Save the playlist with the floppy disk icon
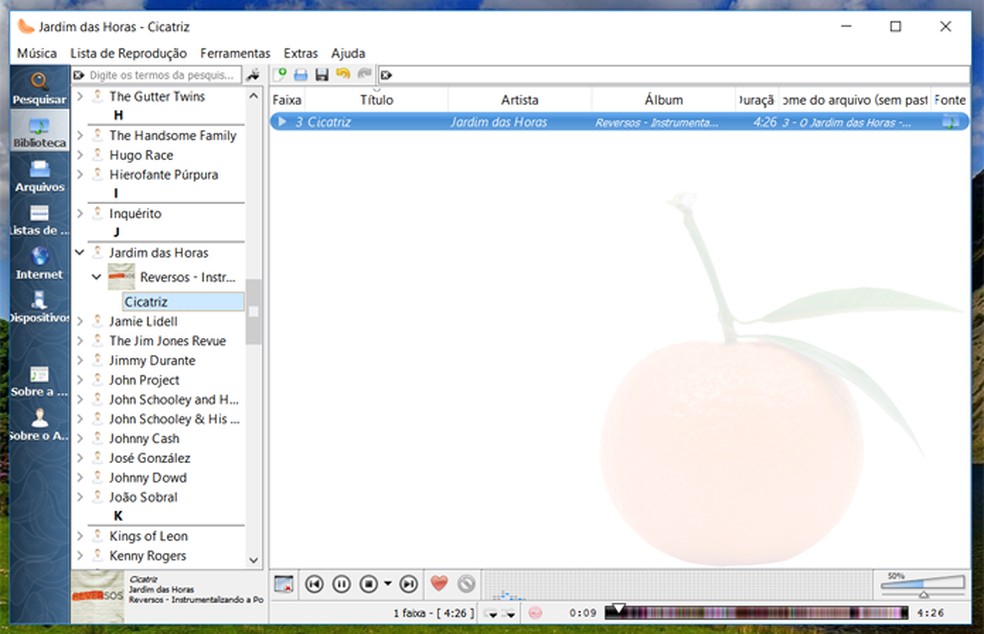The height and width of the screenshot is (634, 984). pyautogui.click(x=322, y=75)
